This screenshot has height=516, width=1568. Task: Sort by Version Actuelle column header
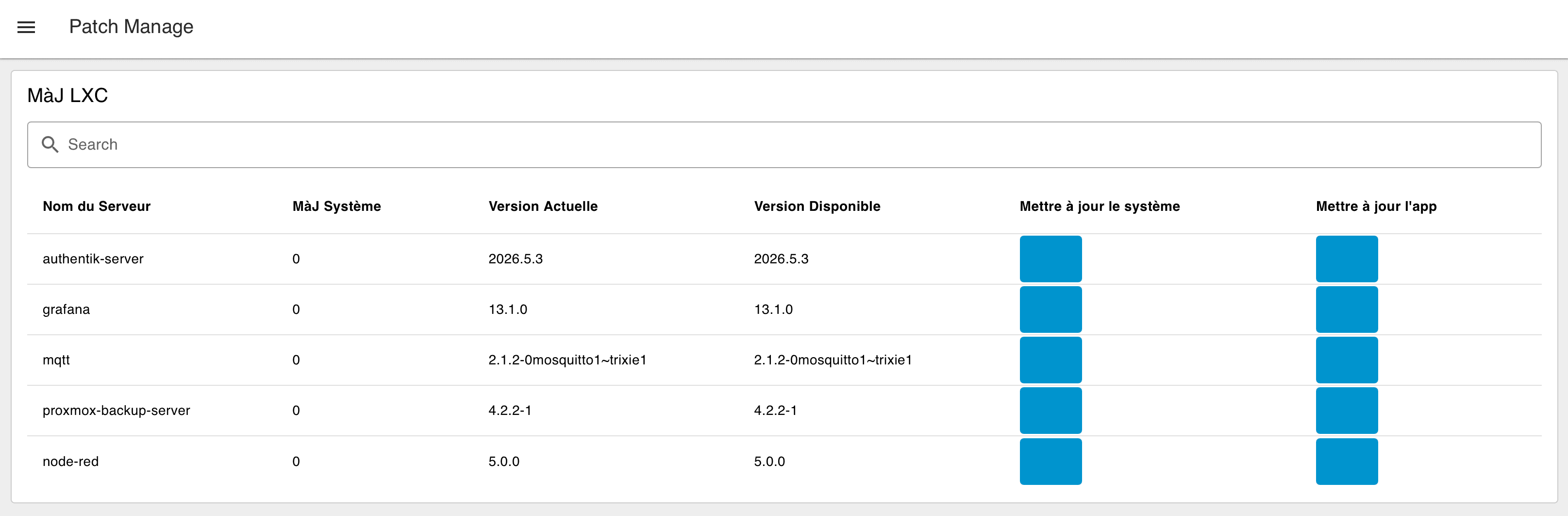(x=543, y=206)
